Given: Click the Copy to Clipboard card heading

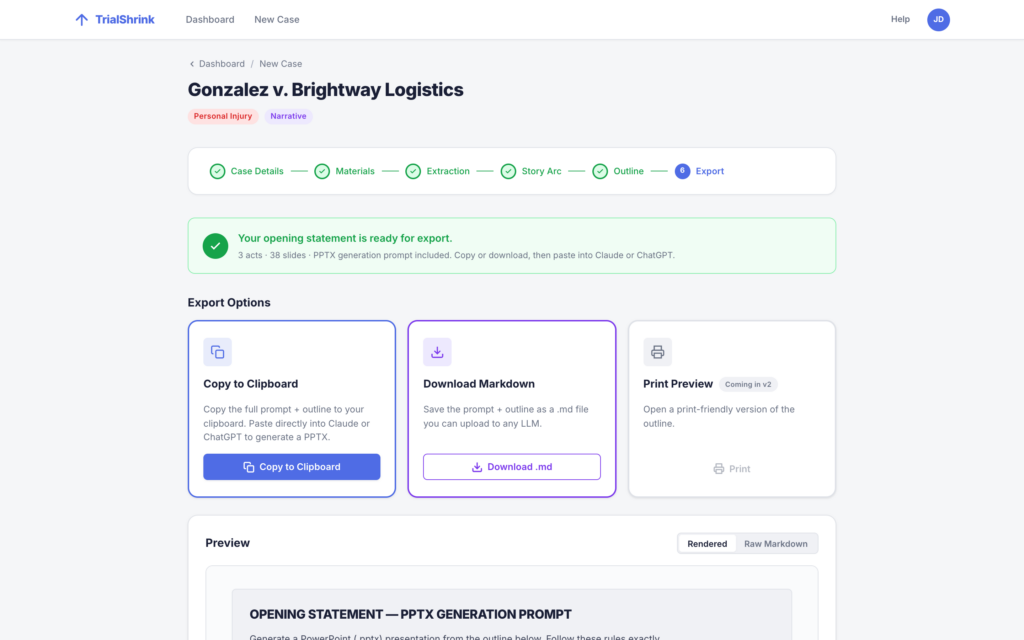Looking at the screenshot, I should [250, 384].
